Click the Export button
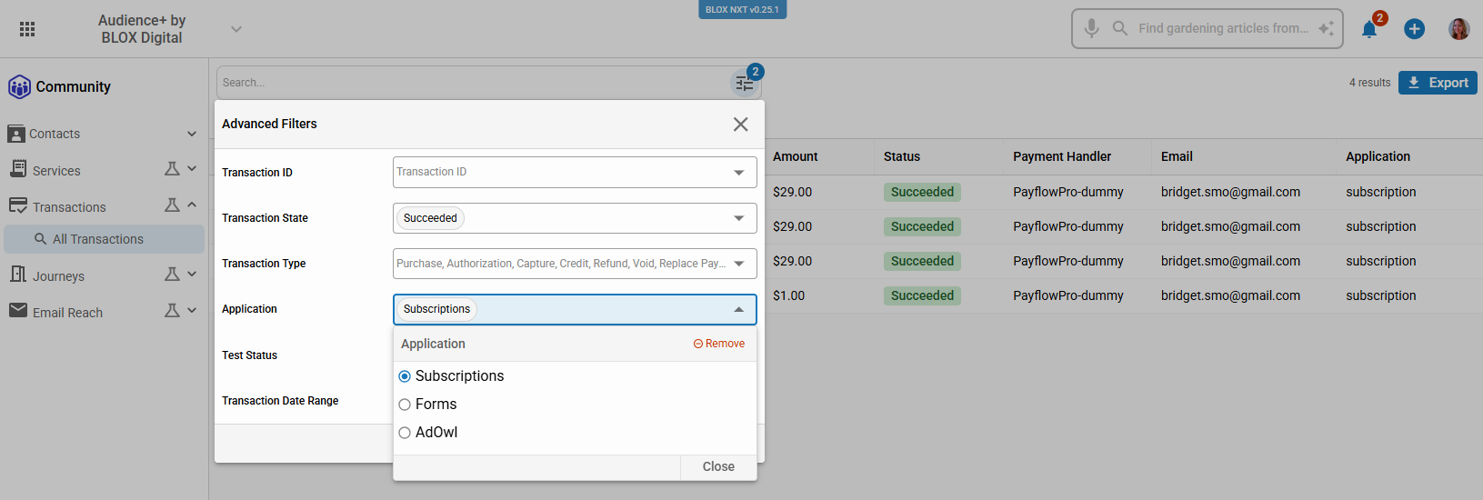This screenshot has height=500, width=1483. tap(1438, 83)
